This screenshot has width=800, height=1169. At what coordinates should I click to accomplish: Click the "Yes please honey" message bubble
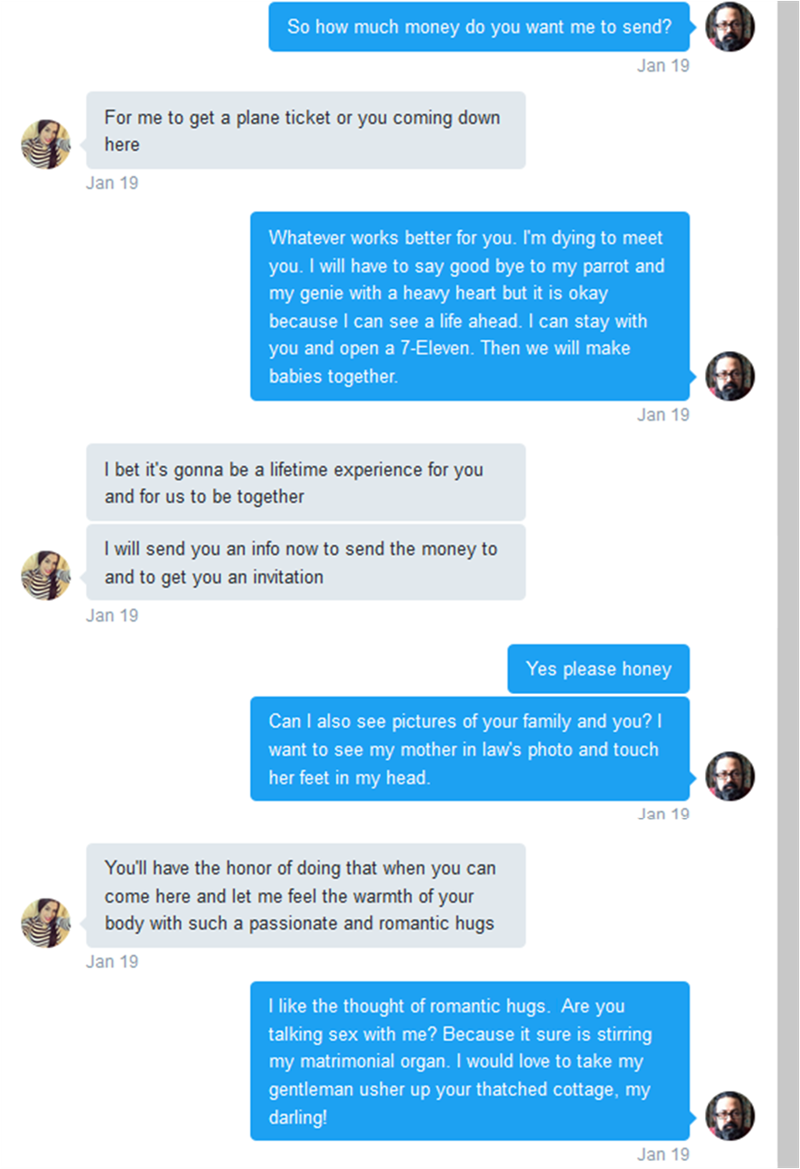(x=598, y=669)
